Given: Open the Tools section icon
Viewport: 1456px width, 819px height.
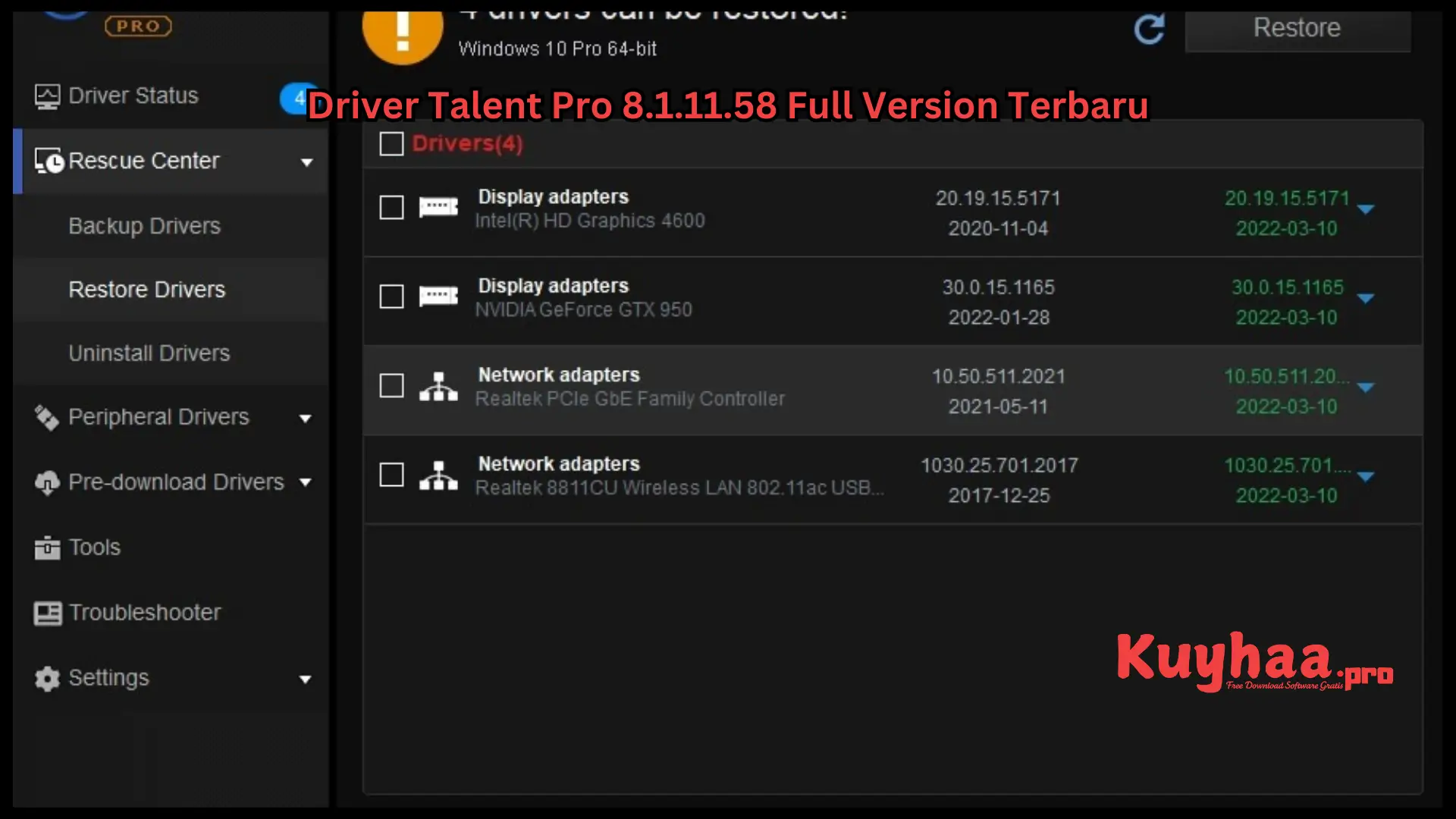Looking at the screenshot, I should 47,547.
